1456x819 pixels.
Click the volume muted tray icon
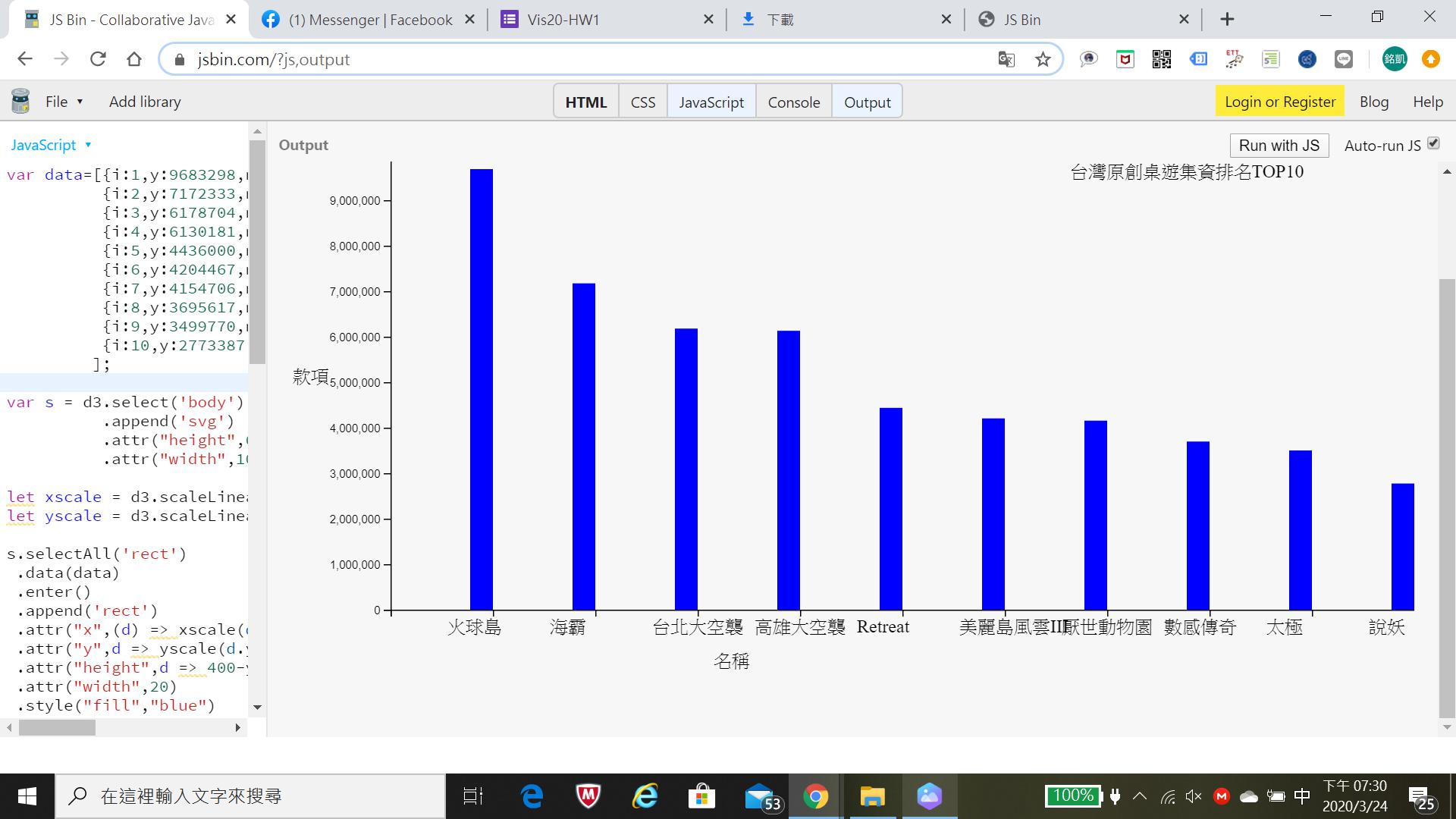(1194, 796)
